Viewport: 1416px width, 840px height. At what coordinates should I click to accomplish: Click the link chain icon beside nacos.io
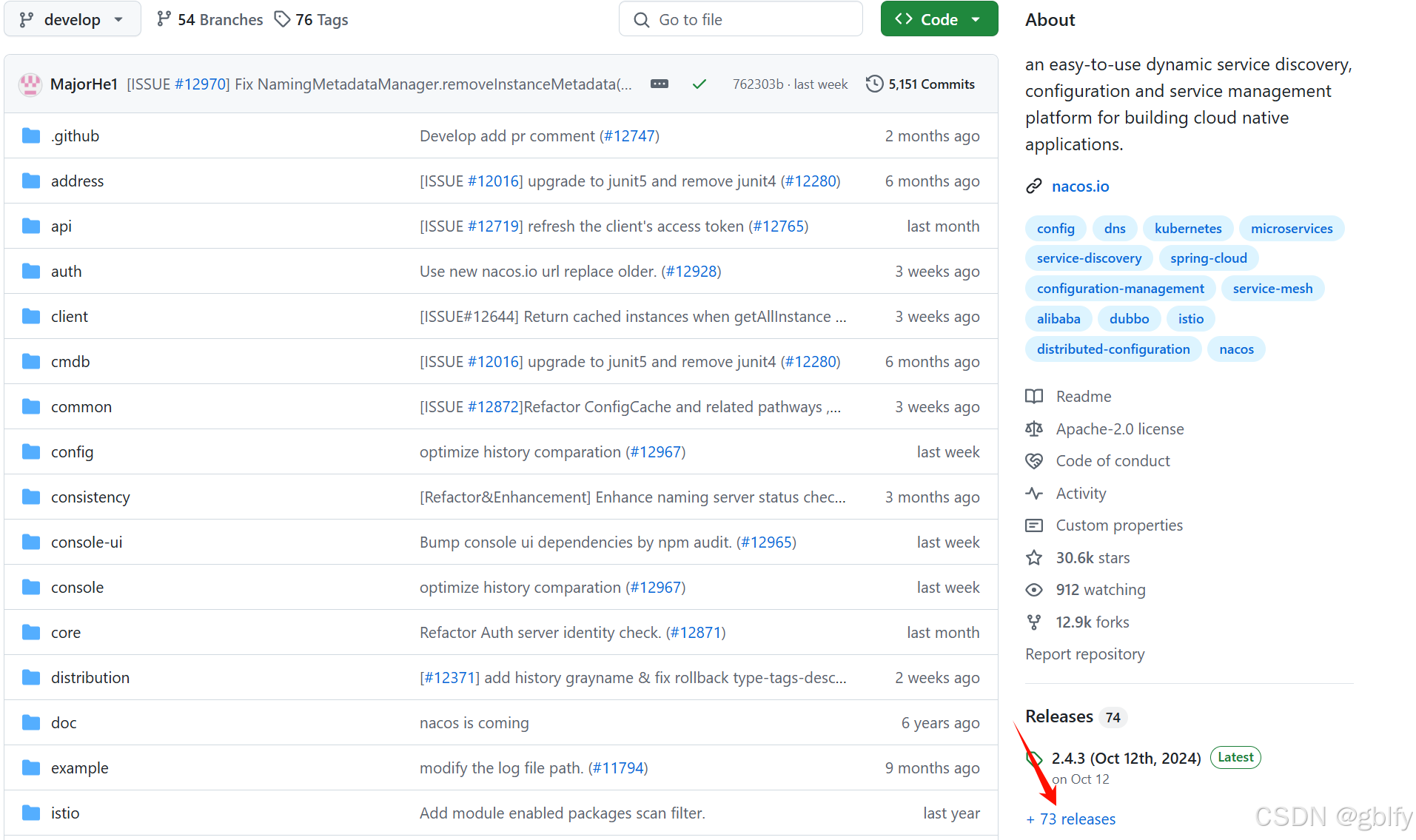pyautogui.click(x=1034, y=187)
